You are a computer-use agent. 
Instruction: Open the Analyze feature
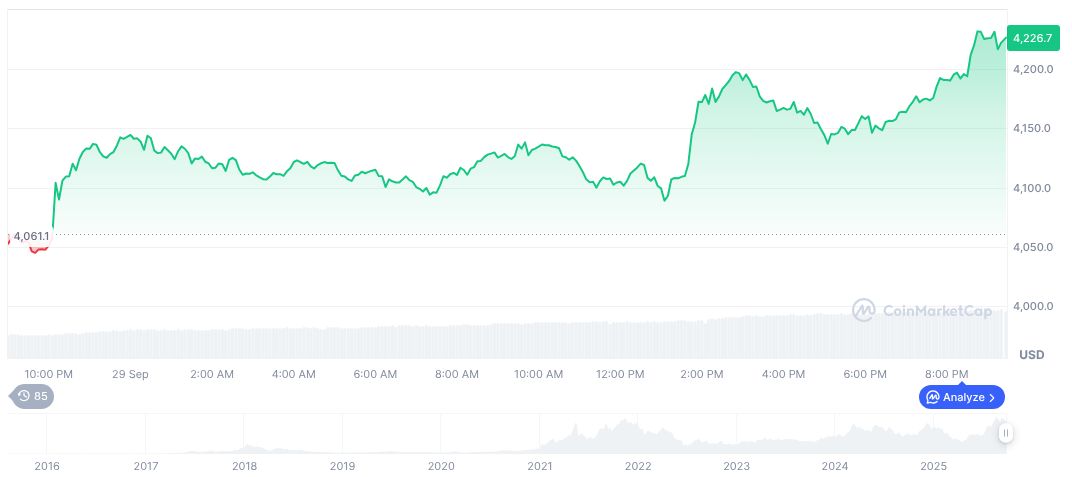[961, 397]
